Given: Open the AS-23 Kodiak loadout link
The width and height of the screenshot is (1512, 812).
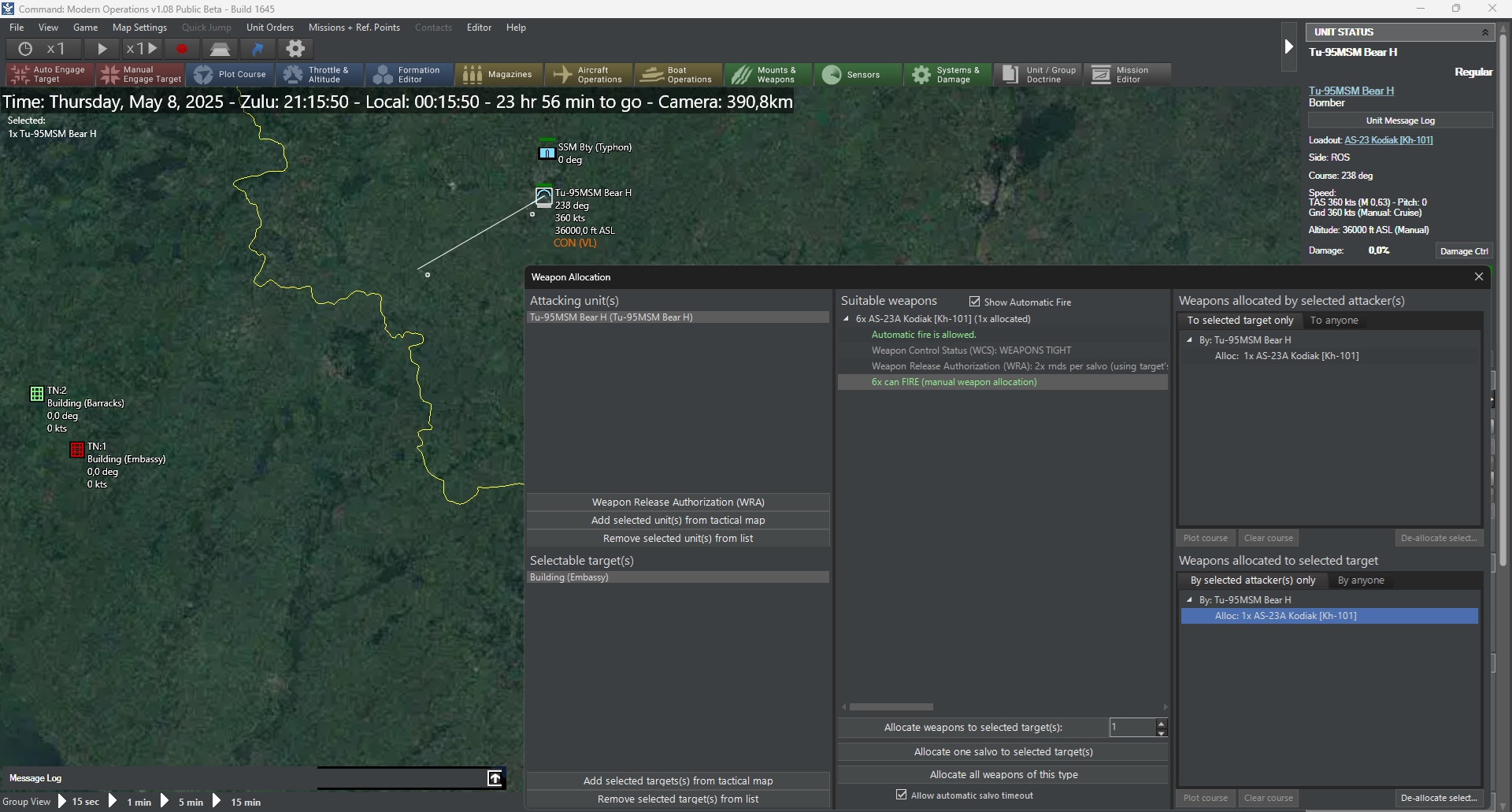Looking at the screenshot, I should 1388,140.
